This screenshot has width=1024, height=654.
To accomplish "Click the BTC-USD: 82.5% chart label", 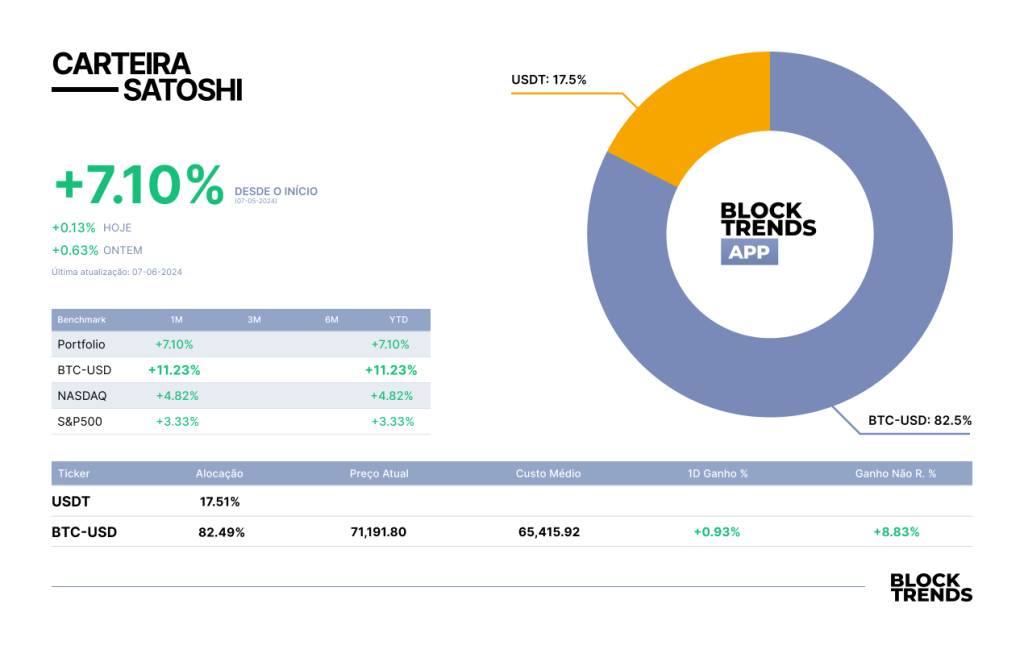I will point(920,420).
